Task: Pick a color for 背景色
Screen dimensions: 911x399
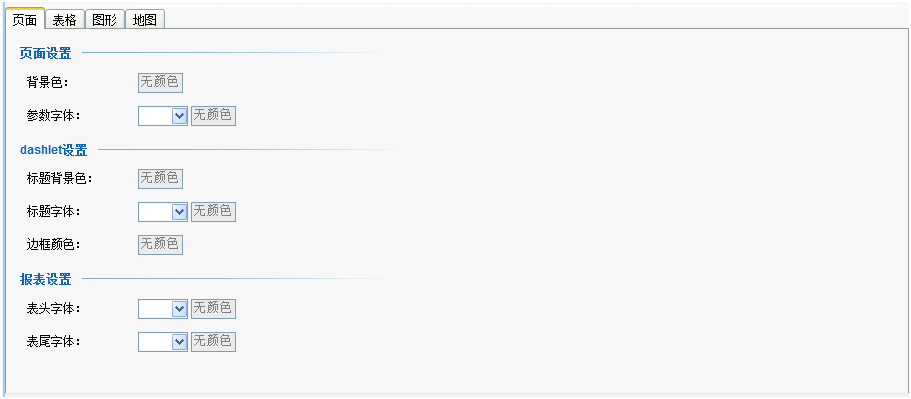Action: click(160, 82)
